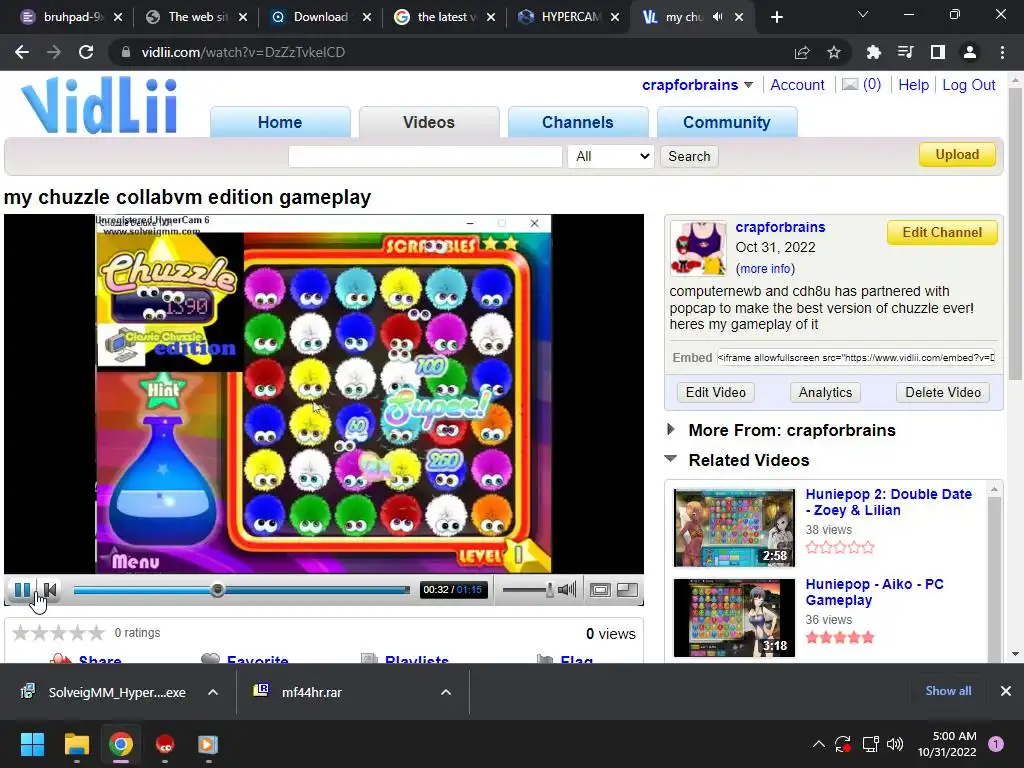Adjust the player volume slider

tap(528, 590)
